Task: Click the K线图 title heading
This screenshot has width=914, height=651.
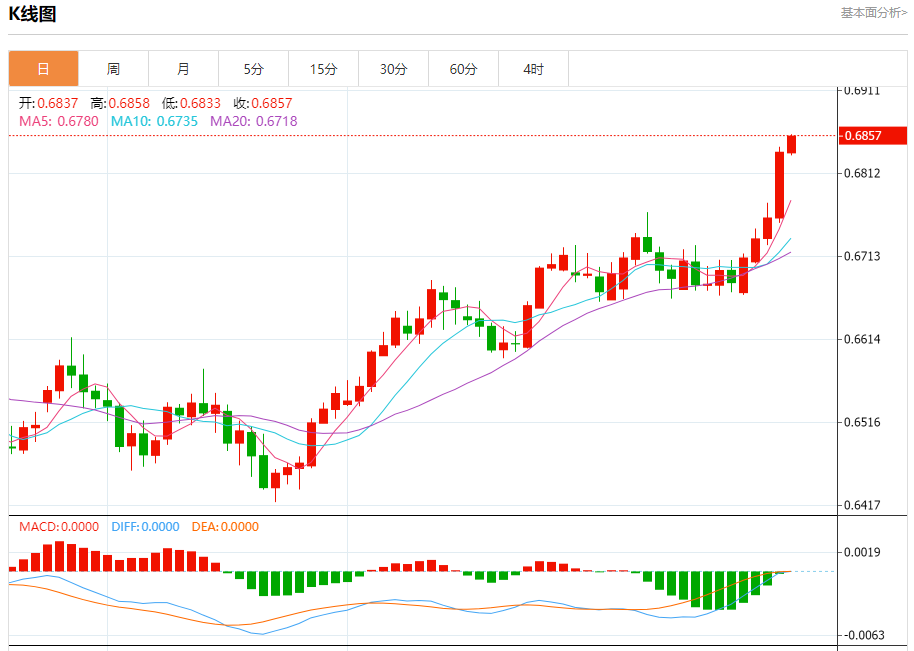Action: pos(33,14)
